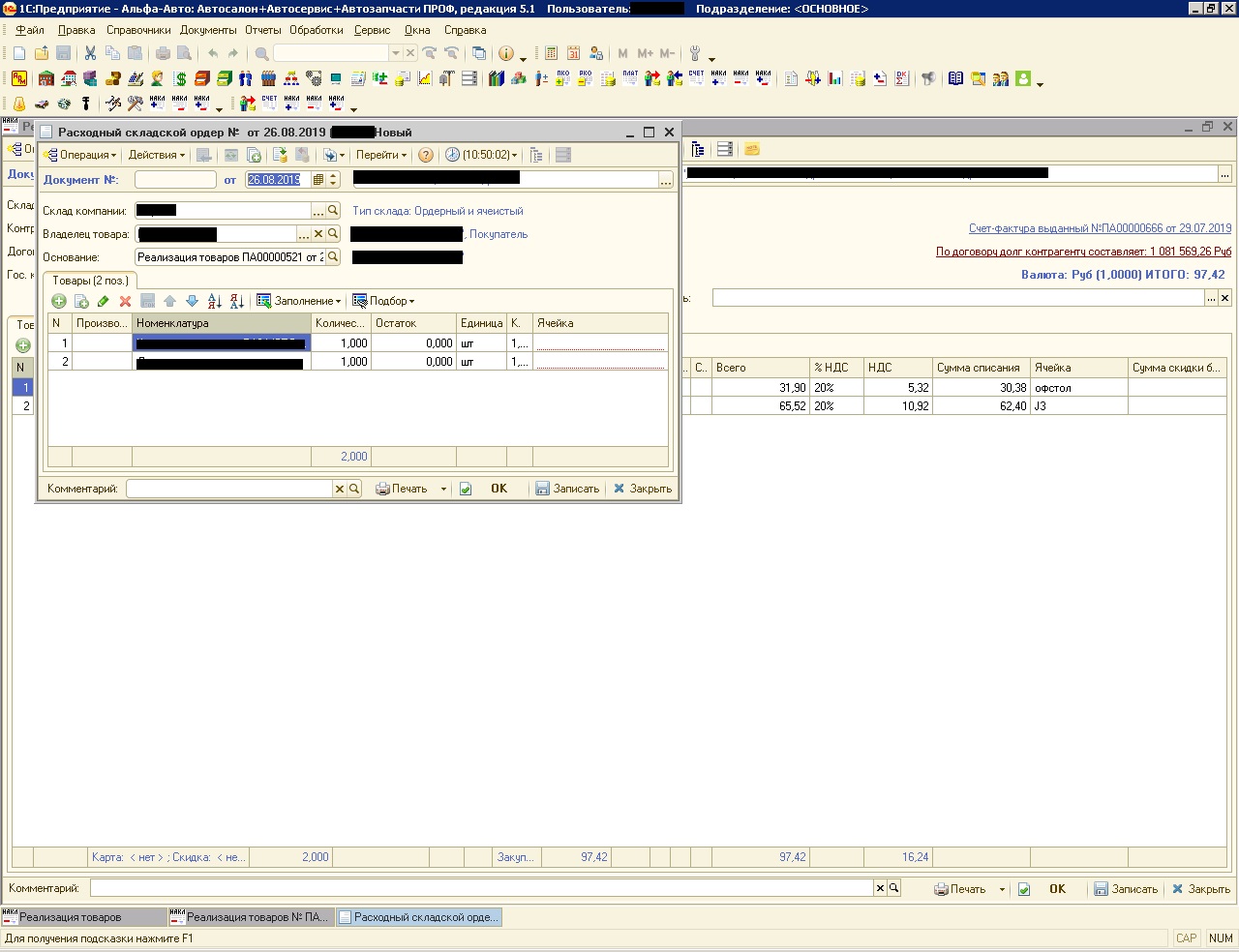Open the time (10:50:02) dropdown
Image resolution: width=1239 pixels, height=952 pixels.
tap(481, 155)
